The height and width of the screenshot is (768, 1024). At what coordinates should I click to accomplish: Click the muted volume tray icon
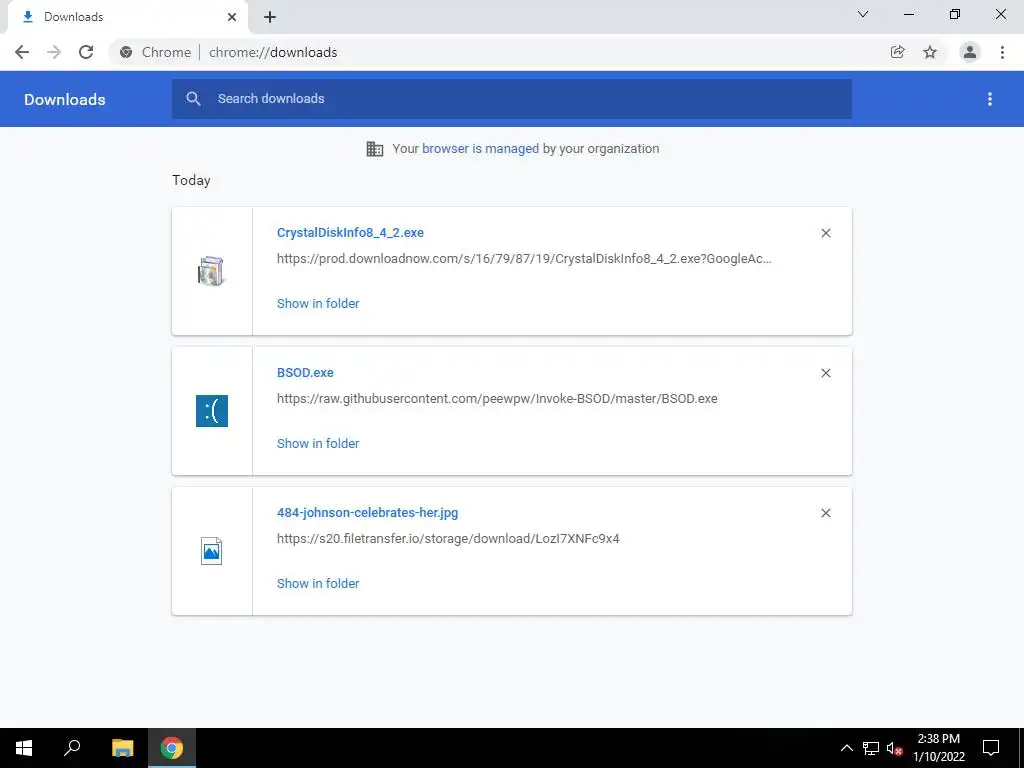pyautogui.click(x=895, y=748)
